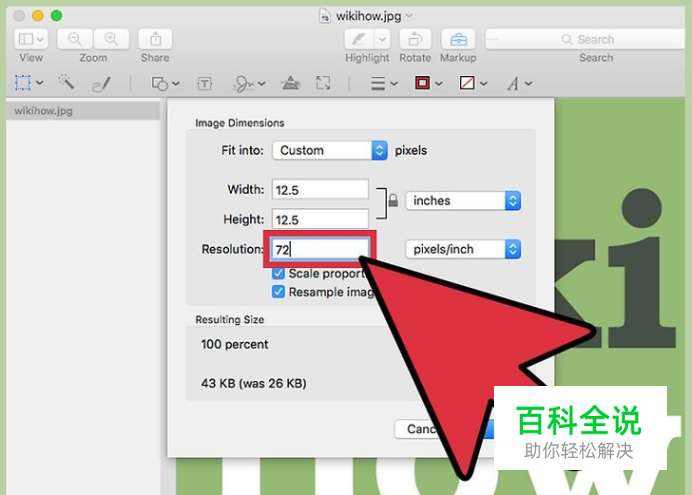This screenshot has width=692, height=495.
Task: Open the text style dropdown chevron
Action: (x=528, y=83)
